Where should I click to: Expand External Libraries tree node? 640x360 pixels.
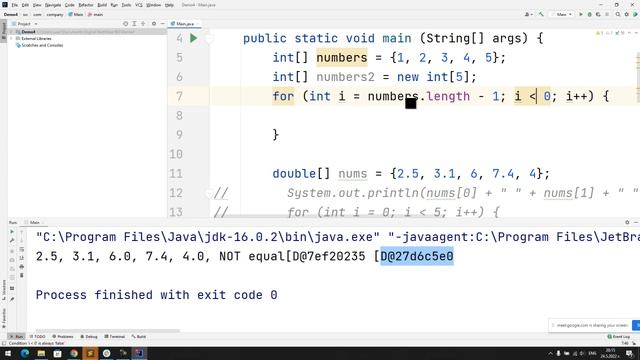click(12, 38)
